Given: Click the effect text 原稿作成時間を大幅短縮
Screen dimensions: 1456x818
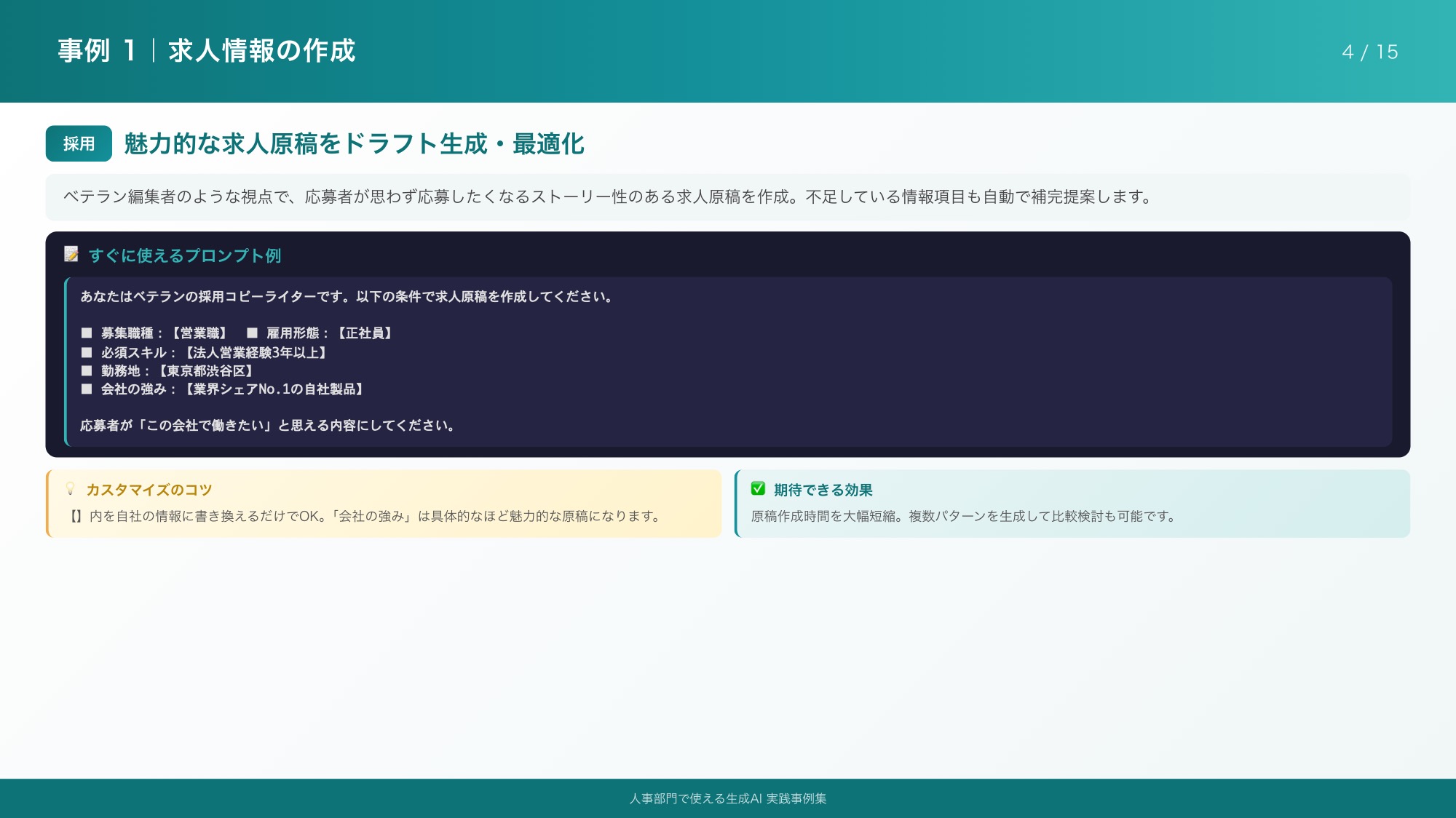Looking at the screenshot, I should [964, 516].
